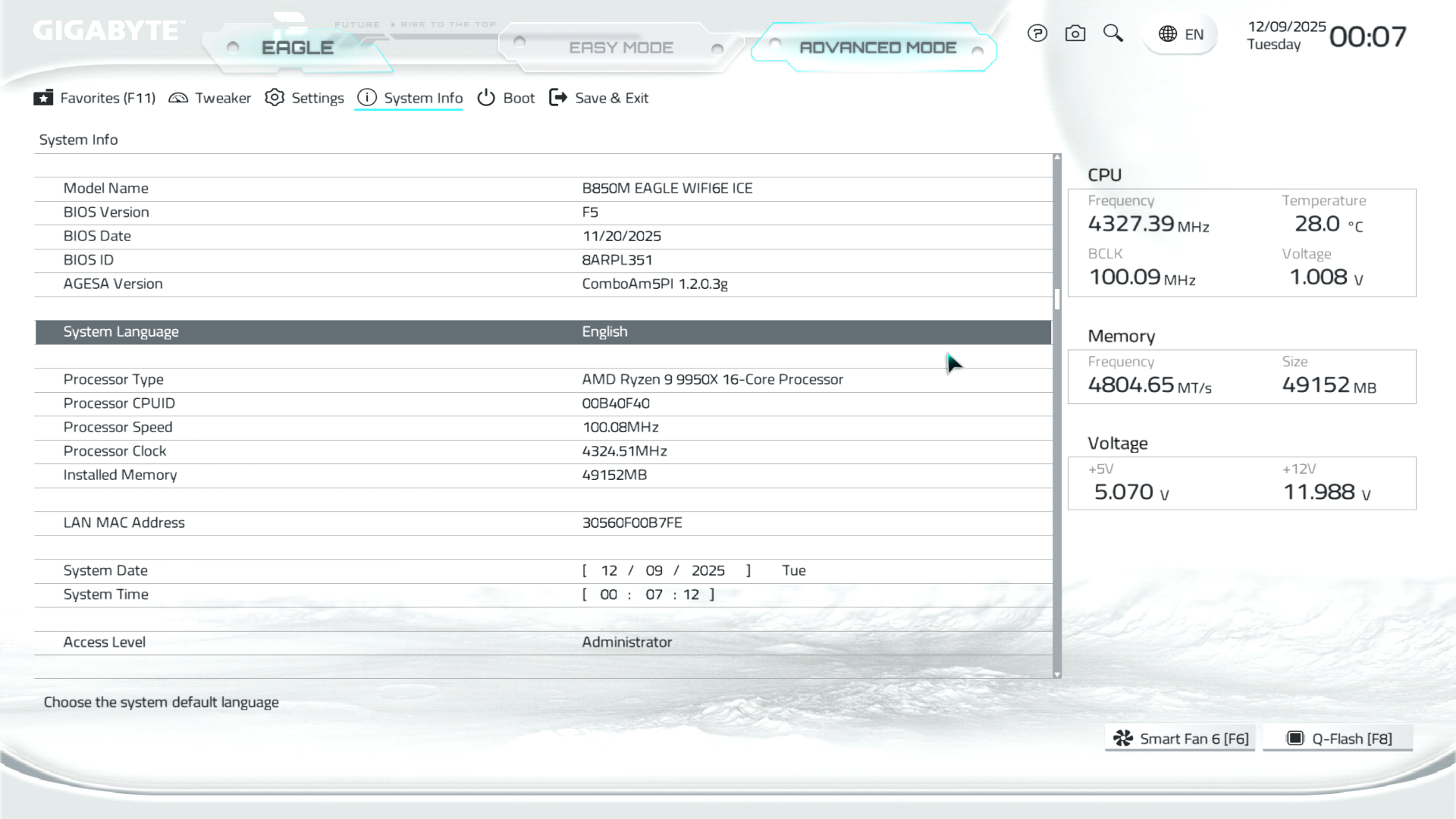Select the System Time hour field
The image size is (1456, 819).
pyautogui.click(x=608, y=595)
